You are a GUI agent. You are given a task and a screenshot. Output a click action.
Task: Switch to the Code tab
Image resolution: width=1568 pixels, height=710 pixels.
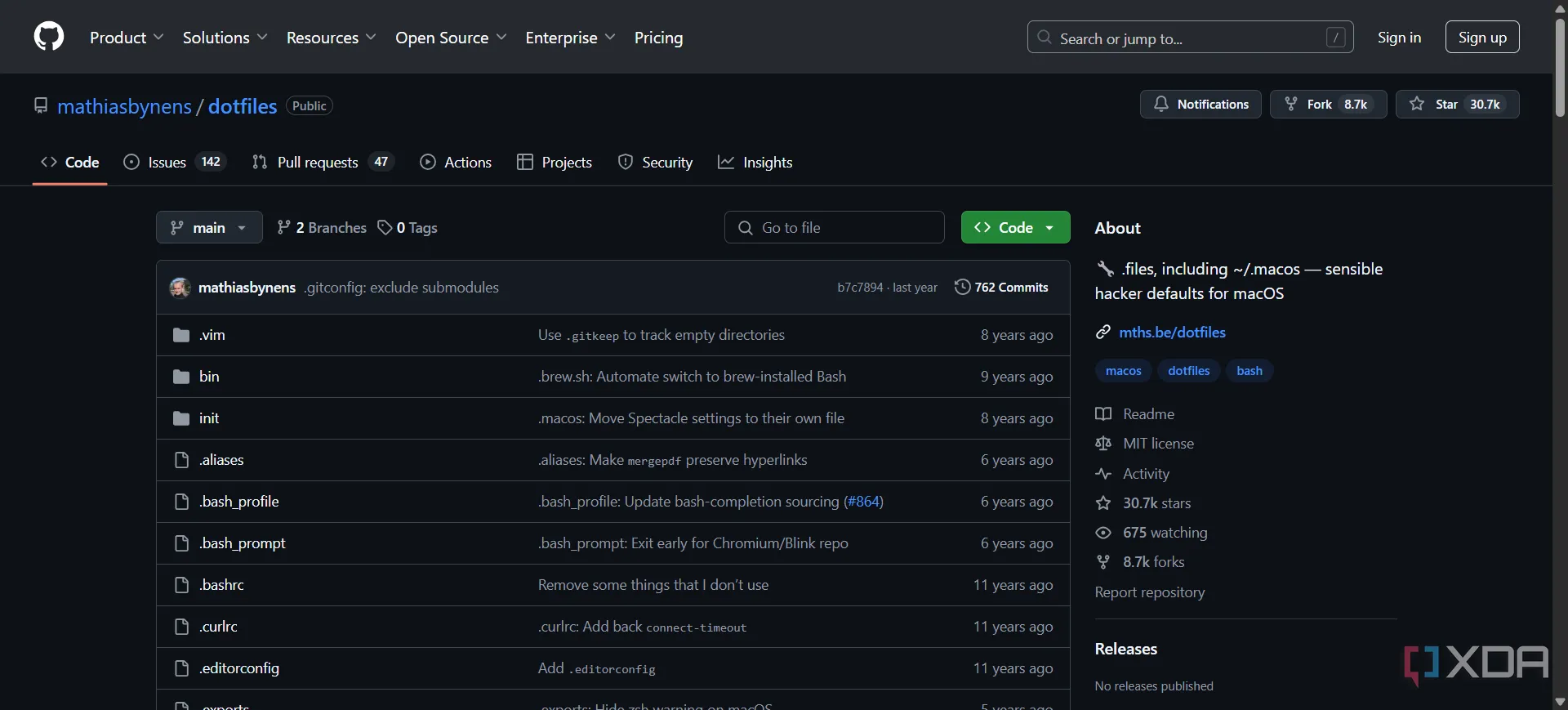coord(70,163)
